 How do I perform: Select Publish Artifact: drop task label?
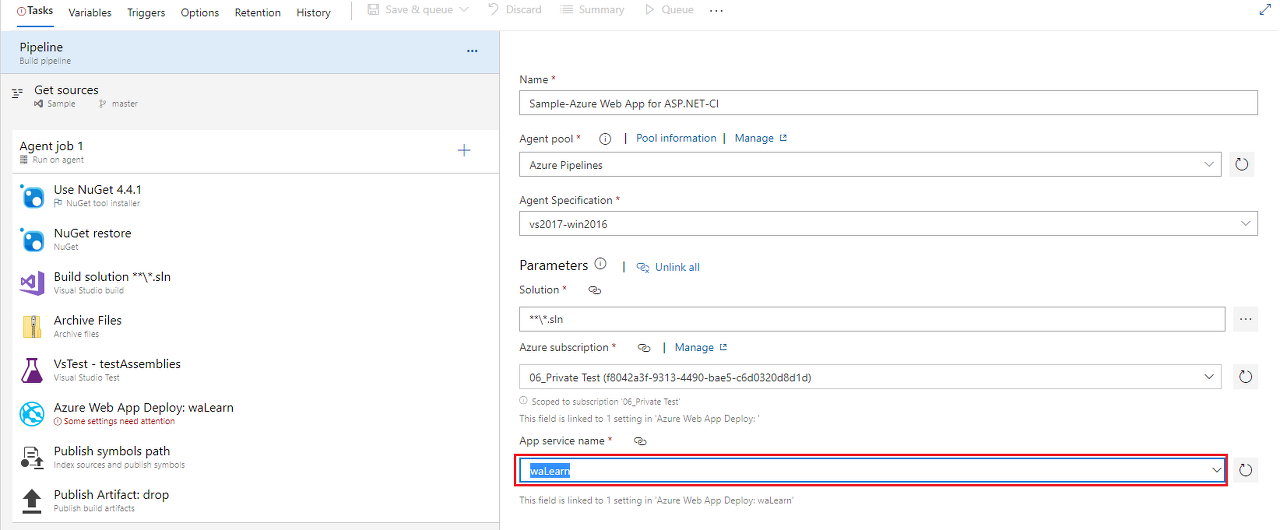[111, 495]
